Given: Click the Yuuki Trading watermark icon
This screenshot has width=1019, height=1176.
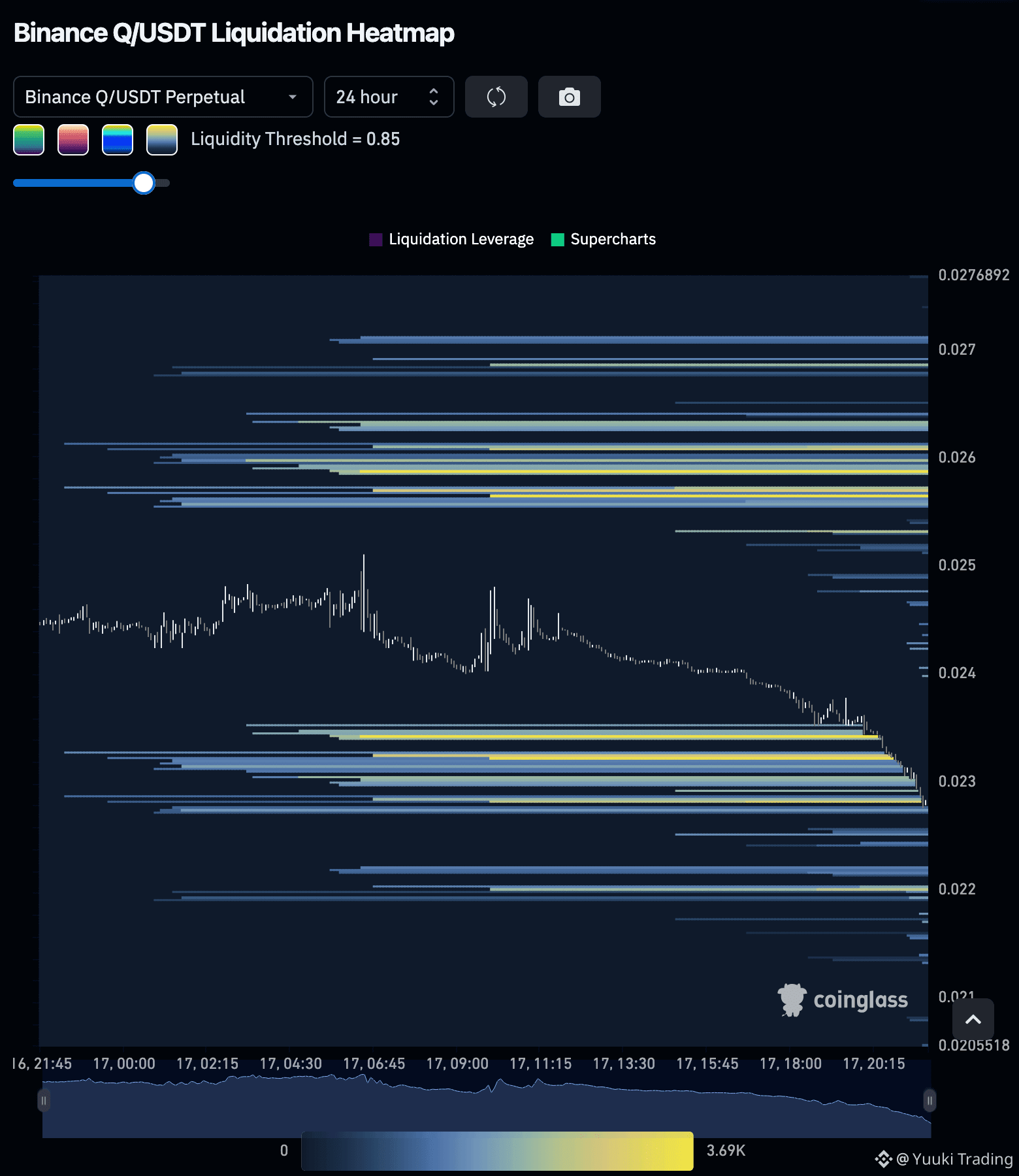Looking at the screenshot, I should [883, 1159].
